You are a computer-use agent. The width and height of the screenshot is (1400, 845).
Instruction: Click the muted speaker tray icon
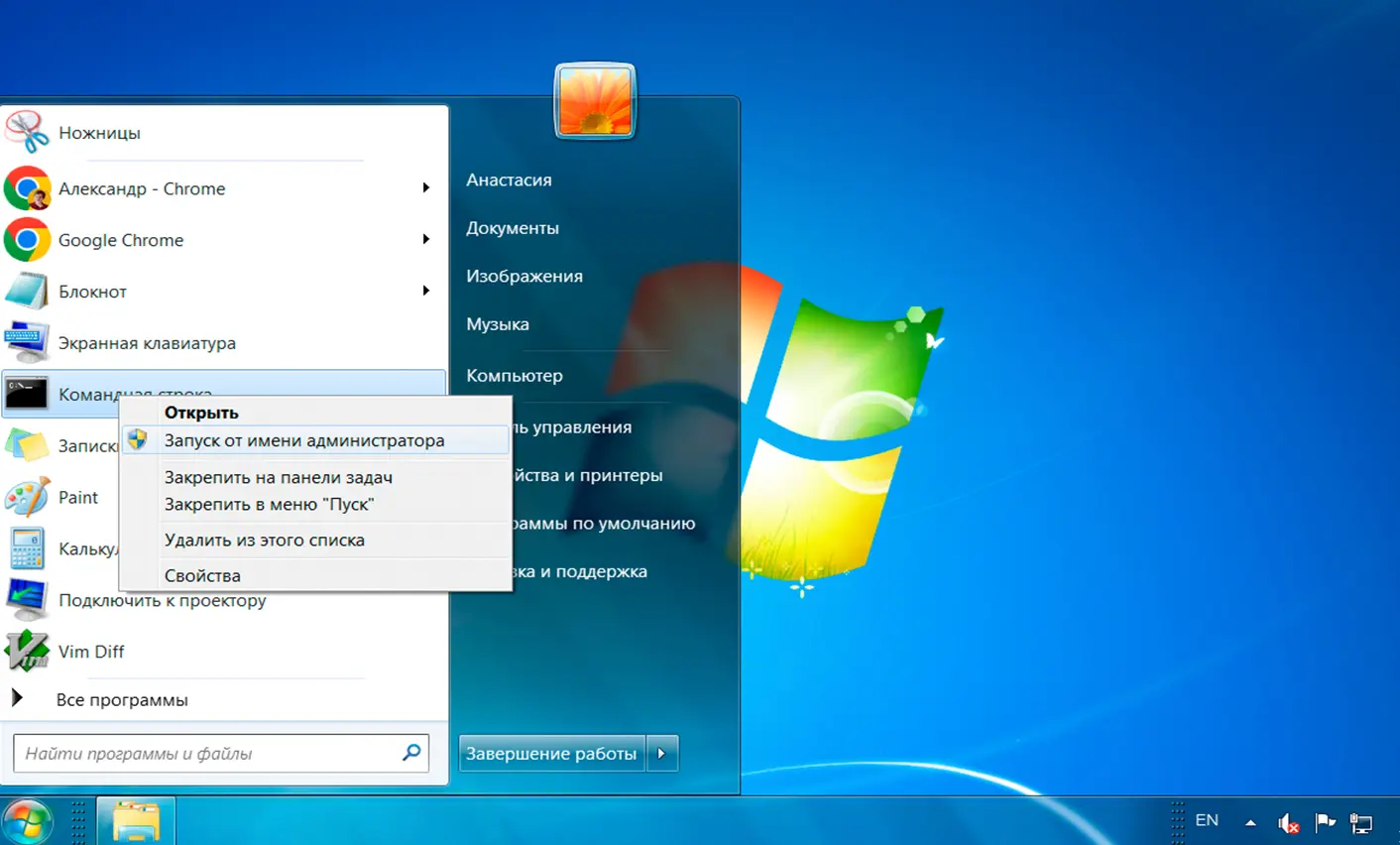pyautogui.click(x=1288, y=822)
